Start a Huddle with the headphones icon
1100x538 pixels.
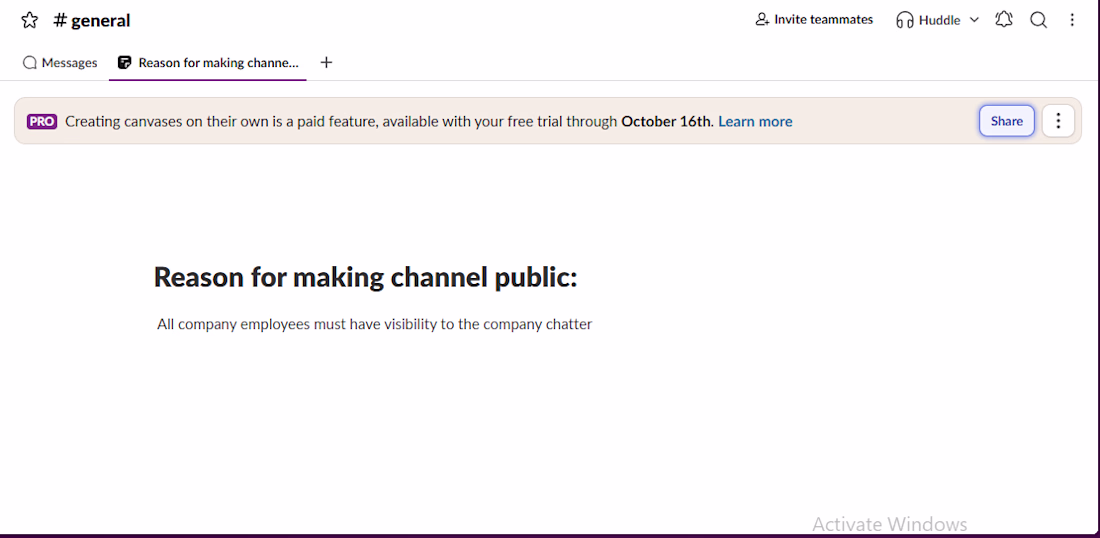(904, 20)
